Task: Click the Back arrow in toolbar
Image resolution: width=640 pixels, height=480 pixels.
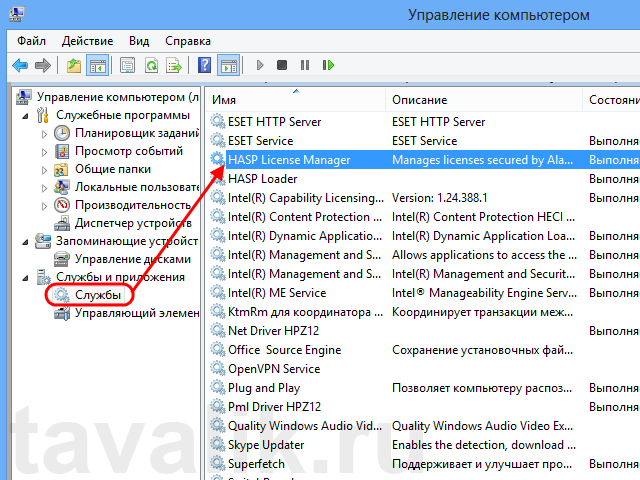Action: click(20, 66)
